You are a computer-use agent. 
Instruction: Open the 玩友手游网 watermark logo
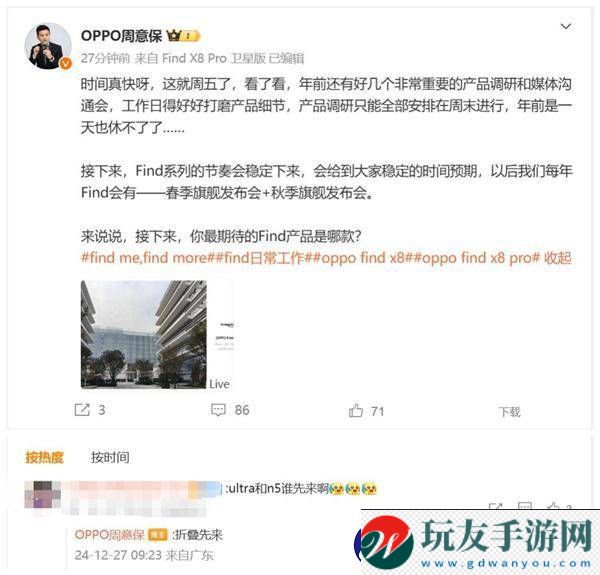(x=474, y=541)
